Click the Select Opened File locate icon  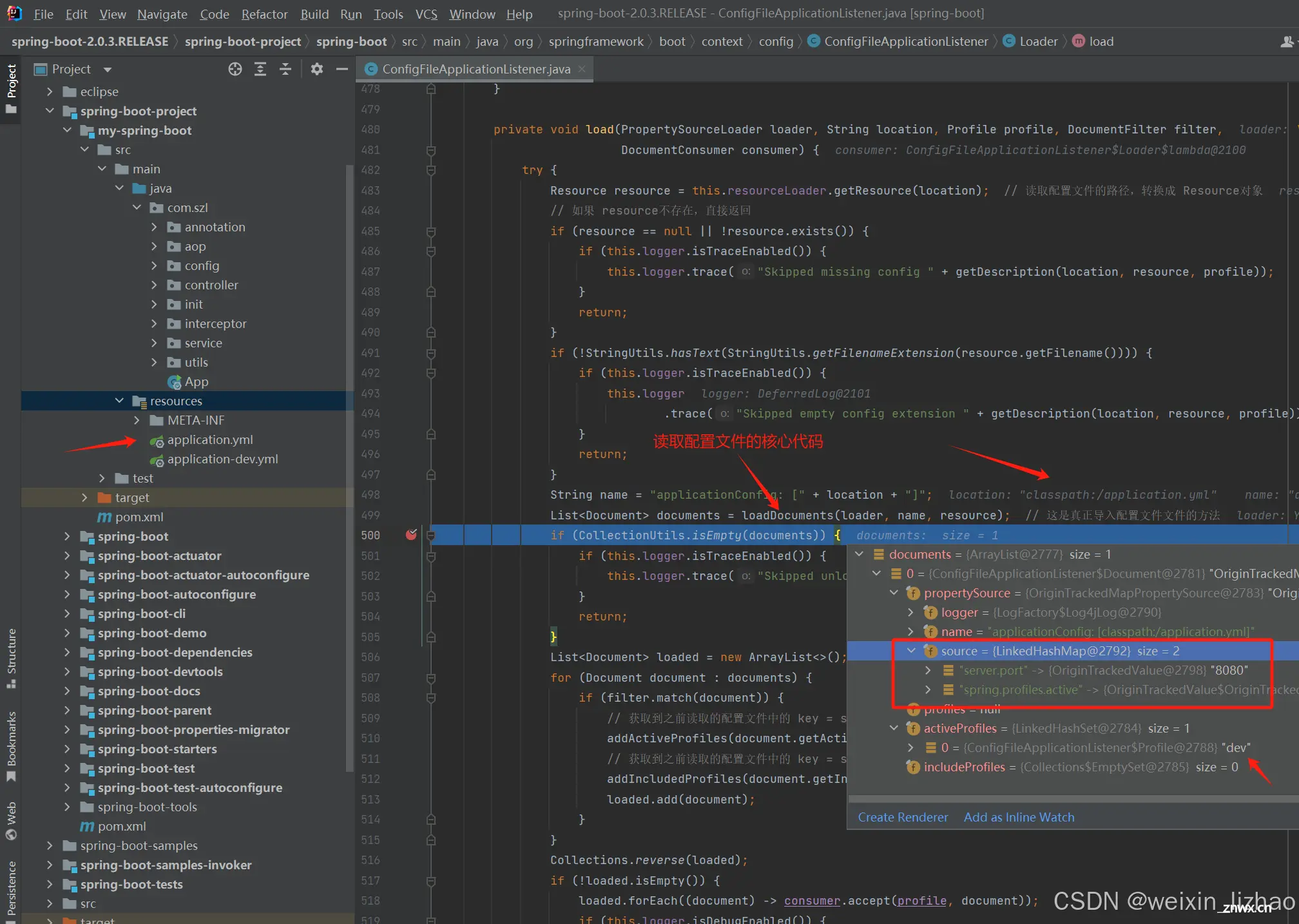[x=235, y=69]
